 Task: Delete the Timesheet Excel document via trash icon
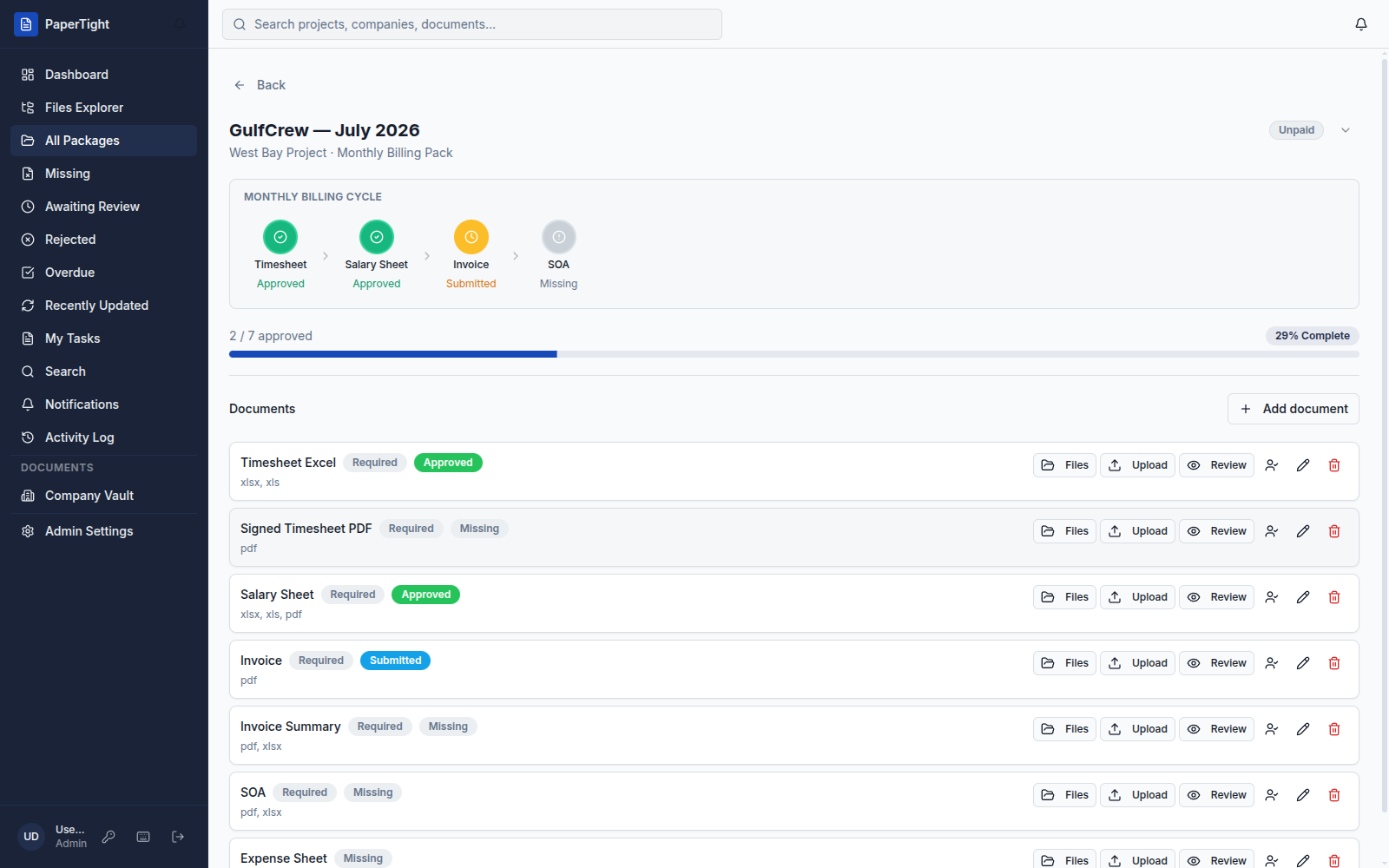[1334, 465]
